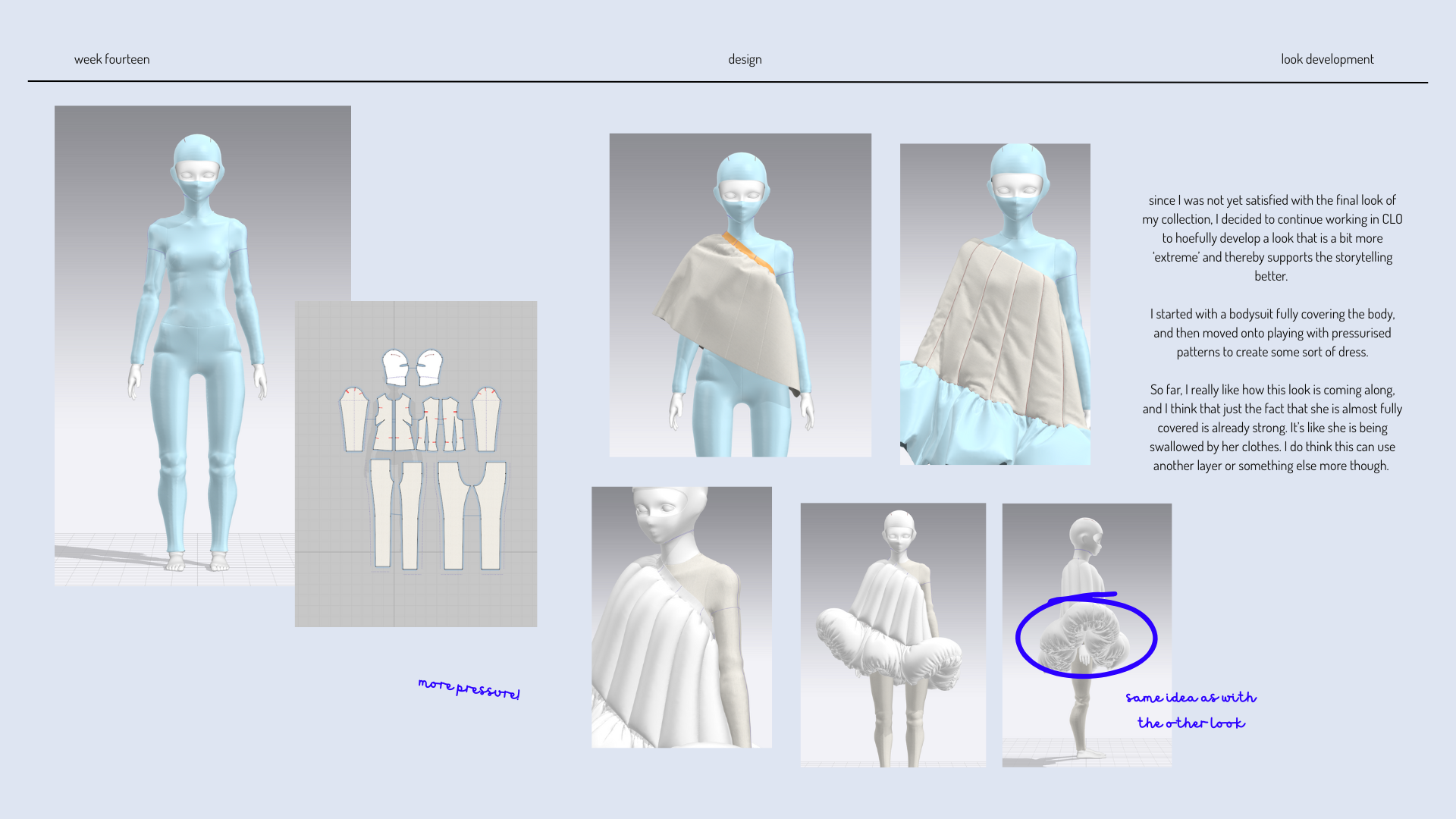1456x819 pixels.
Task: Click the 'more pressure!' handwritten note
Action: coord(470,689)
